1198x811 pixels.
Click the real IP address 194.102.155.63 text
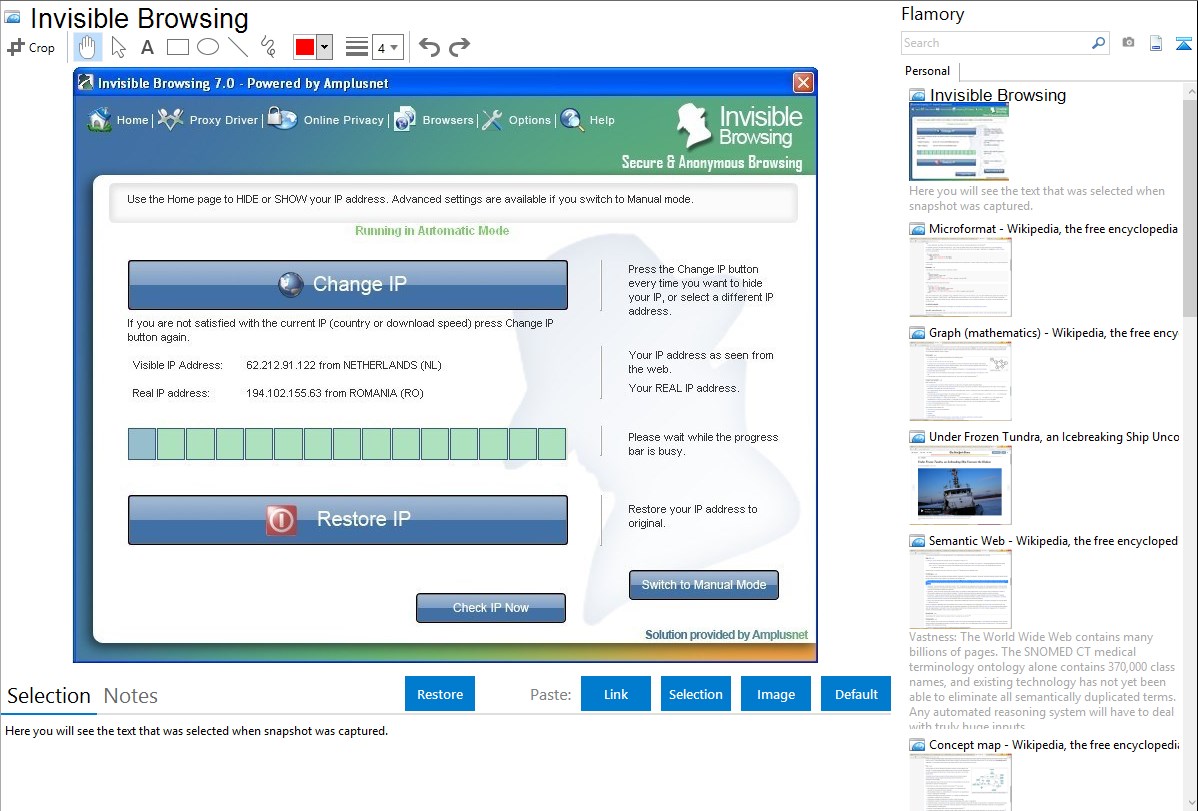point(335,394)
